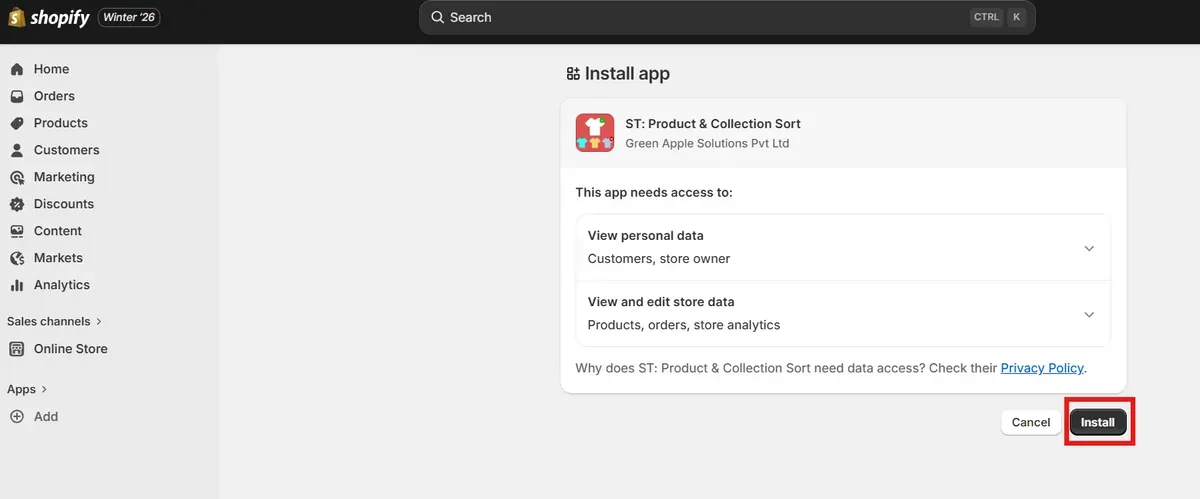Expand the Sales channels section
Viewport: 1200px width, 499px height.
[55, 321]
